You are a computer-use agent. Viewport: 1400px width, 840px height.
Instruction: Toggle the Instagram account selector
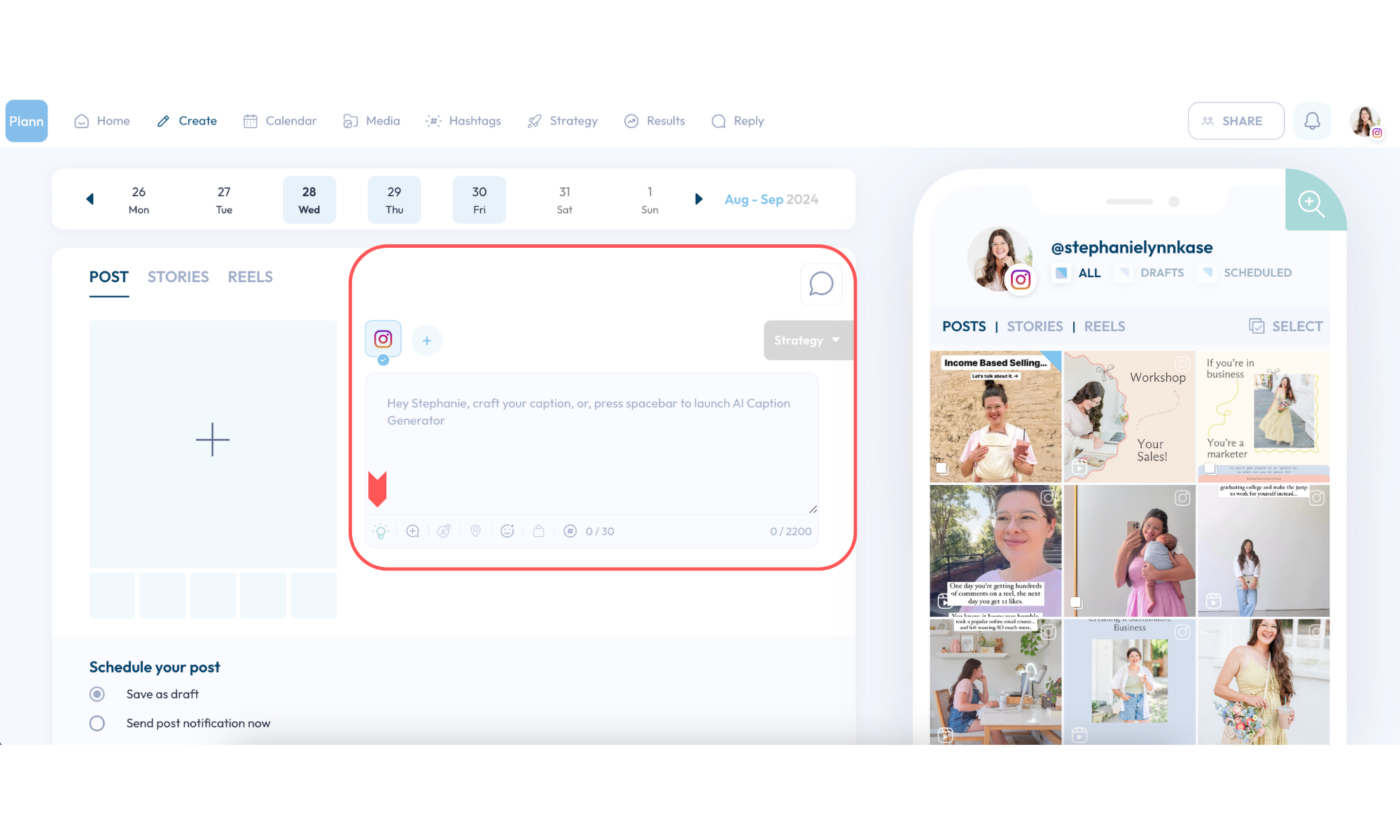pos(383,339)
